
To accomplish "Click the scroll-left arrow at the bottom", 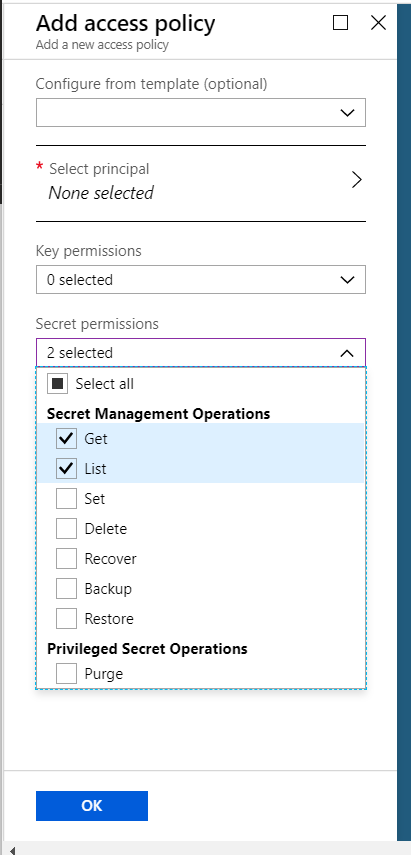I will pos(12,850).
